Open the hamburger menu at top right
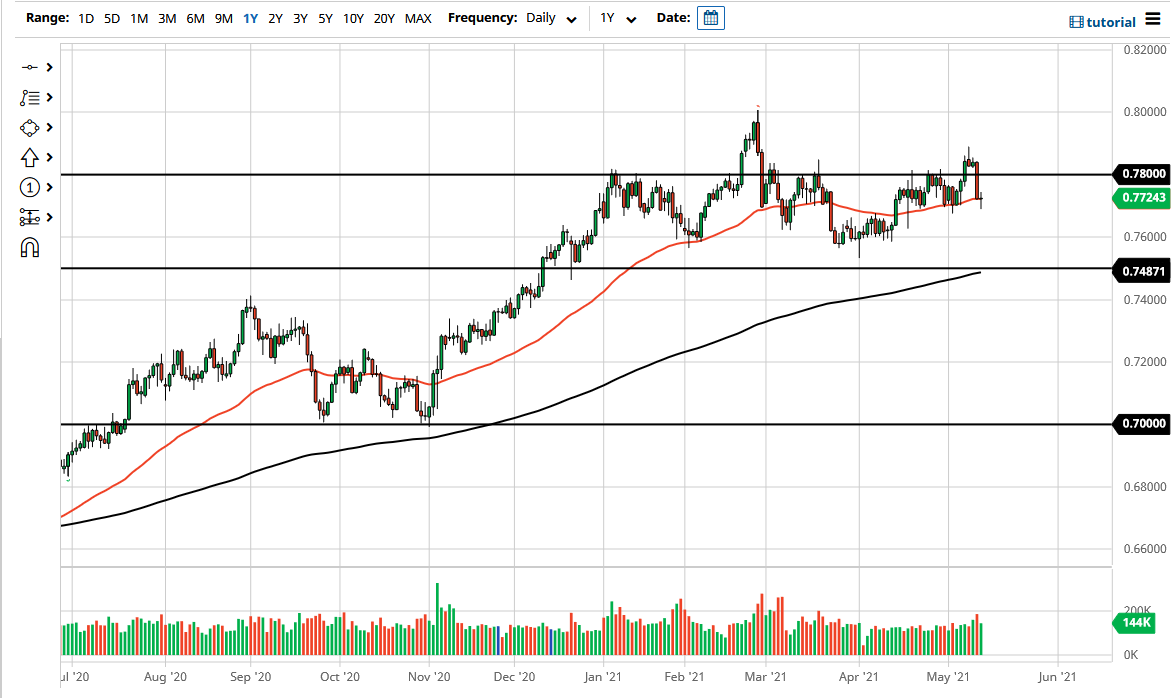Image resolution: width=1176 pixels, height=698 pixels. (1152, 18)
